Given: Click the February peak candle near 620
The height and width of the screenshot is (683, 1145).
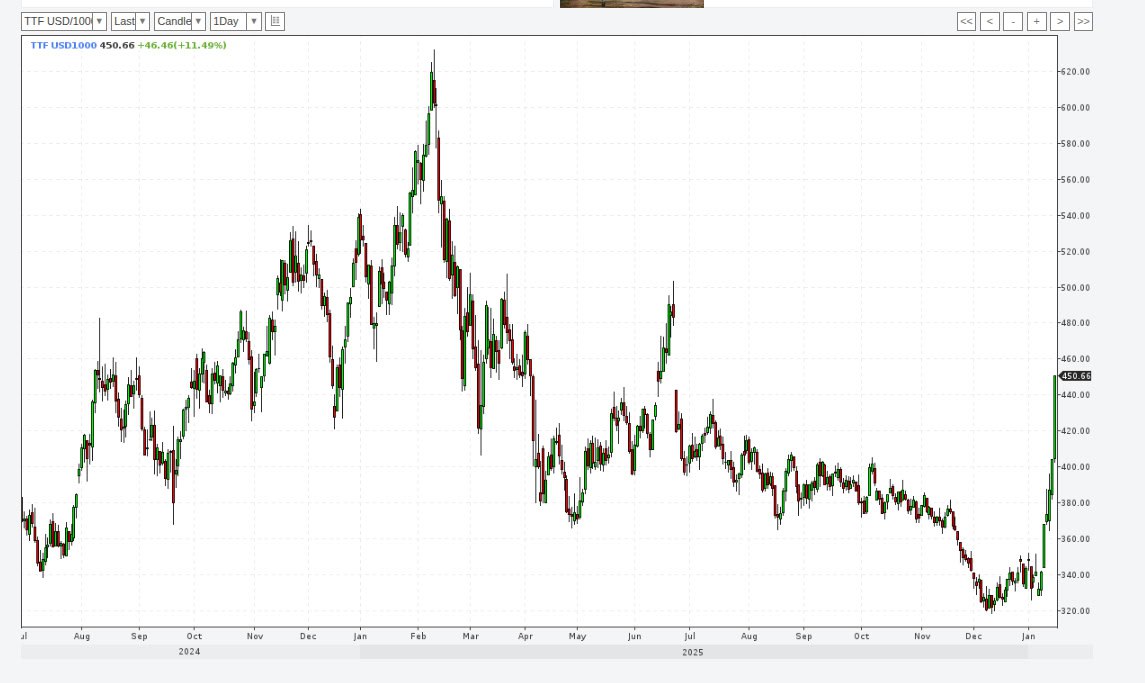Looking at the screenshot, I should (x=432, y=88).
